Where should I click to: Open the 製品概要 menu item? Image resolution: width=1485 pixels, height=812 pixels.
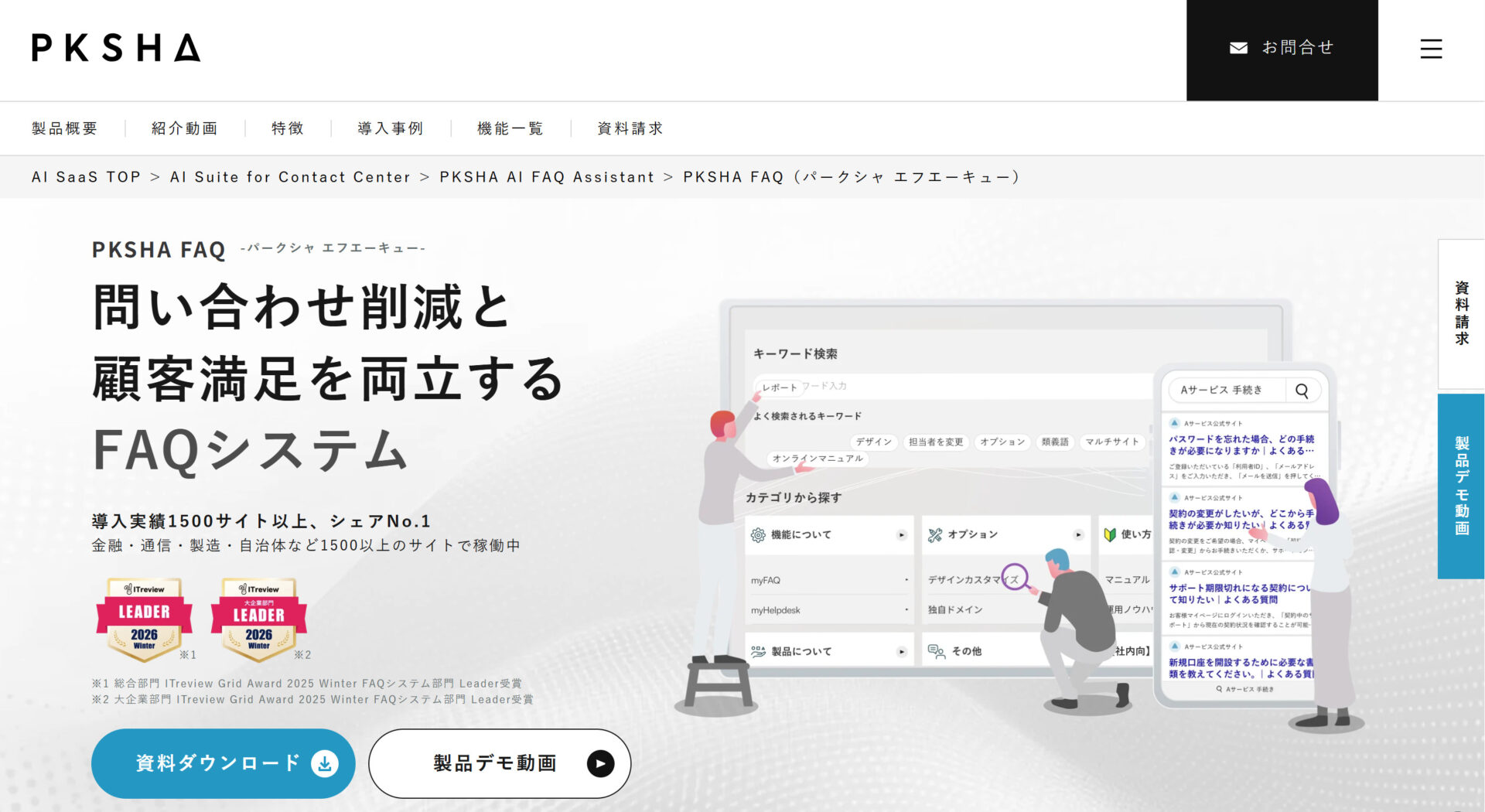tap(65, 128)
